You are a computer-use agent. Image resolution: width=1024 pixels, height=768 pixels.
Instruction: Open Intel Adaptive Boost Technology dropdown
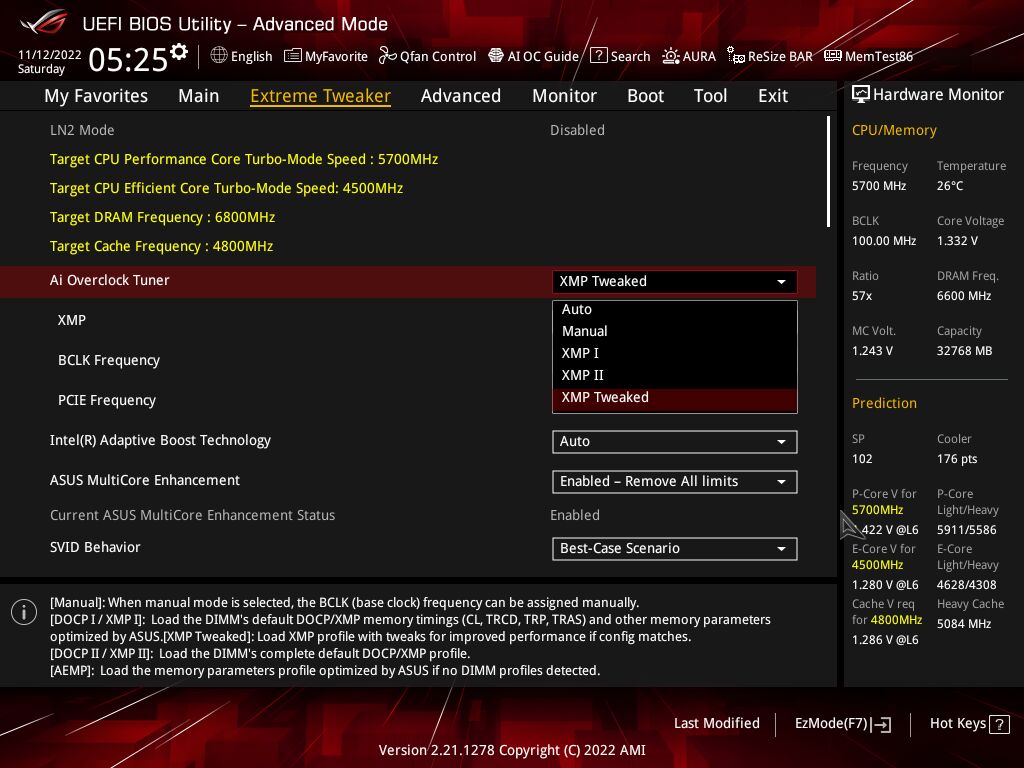(x=675, y=441)
